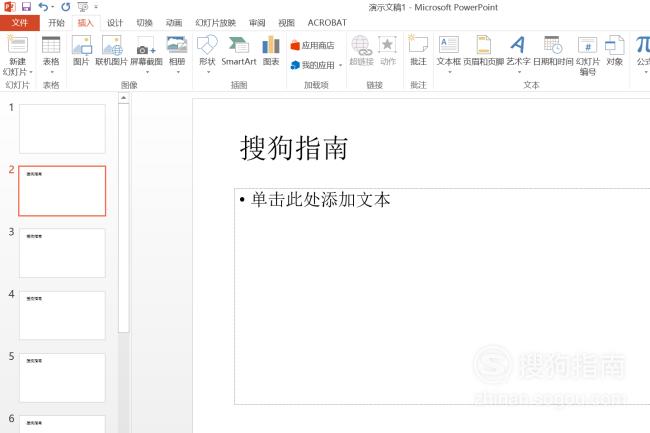Screen dimensions: 650x433
Task: Select slide 4 thumbnail
Action: [62, 315]
